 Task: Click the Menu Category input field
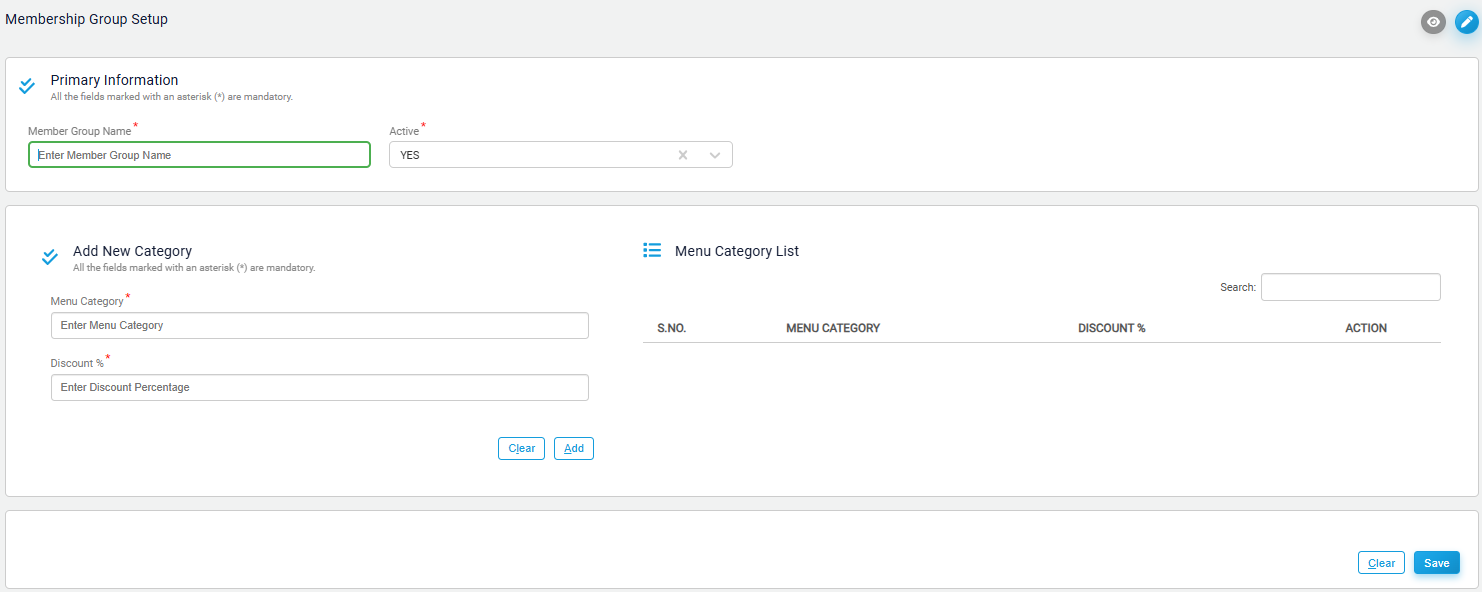click(x=319, y=325)
